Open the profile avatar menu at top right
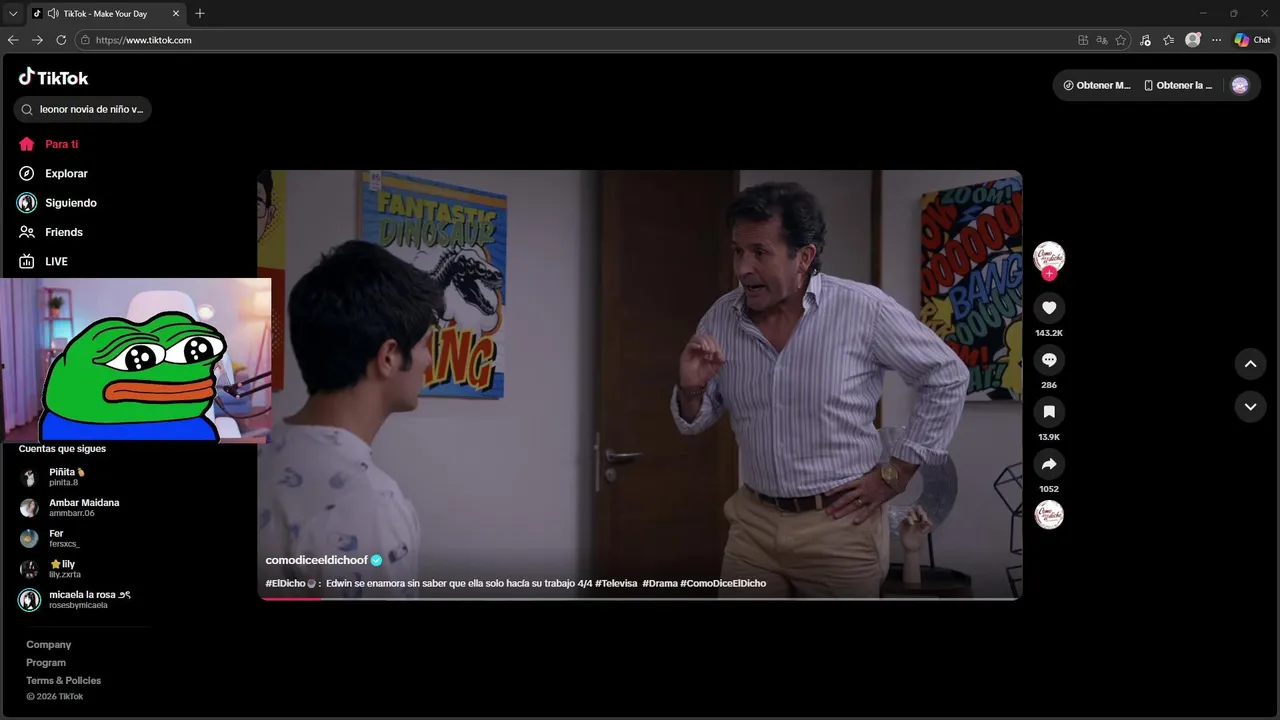1280x720 pixels. [x=1240, y=85]
